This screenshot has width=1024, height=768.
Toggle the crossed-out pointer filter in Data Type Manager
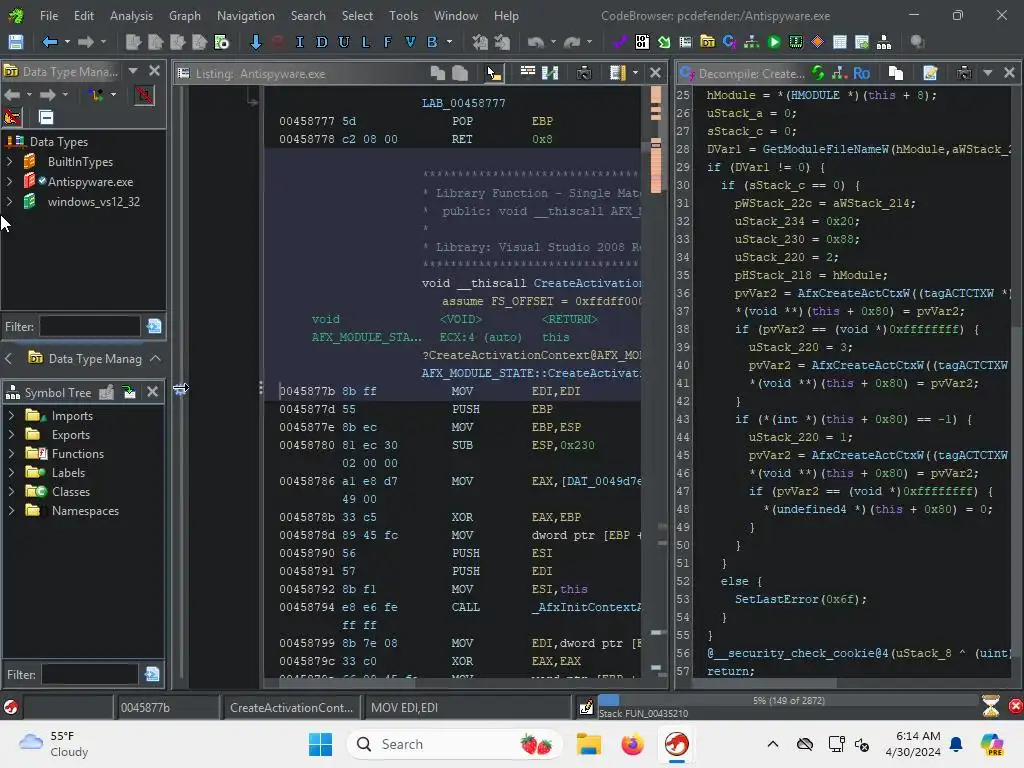pyautogui.click(x=12, y=118)
